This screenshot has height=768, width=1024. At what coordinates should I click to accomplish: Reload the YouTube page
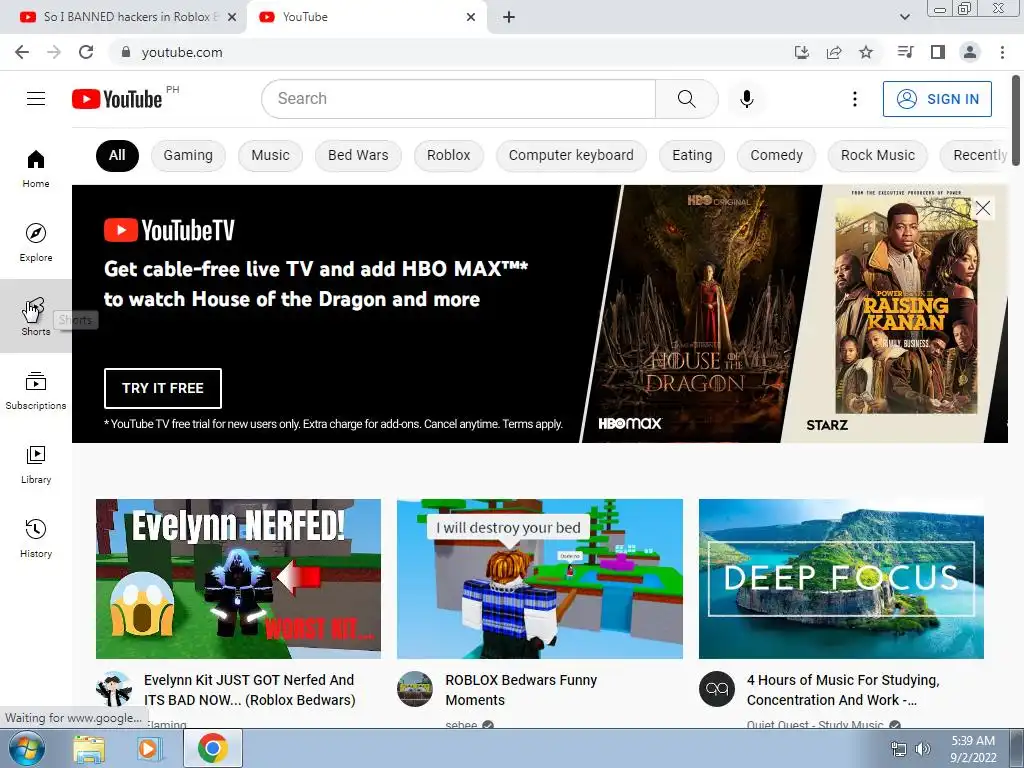click(86, 52)
